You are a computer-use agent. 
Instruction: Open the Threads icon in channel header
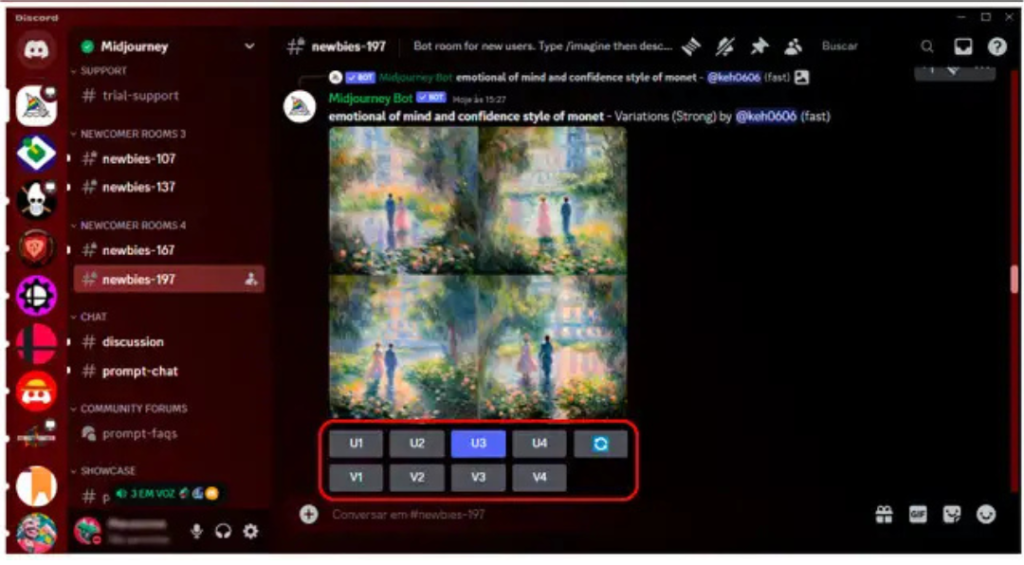pos(690,47)
